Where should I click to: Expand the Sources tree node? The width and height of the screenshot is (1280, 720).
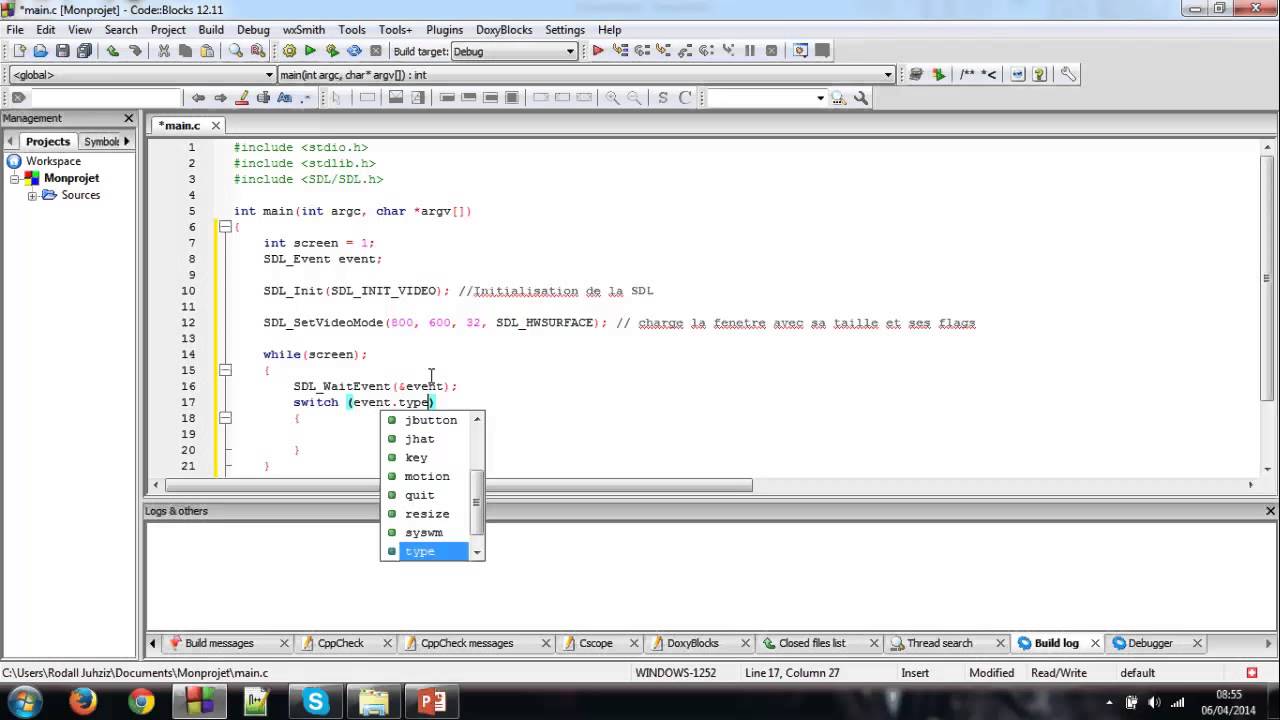click(x=32, y=195)
